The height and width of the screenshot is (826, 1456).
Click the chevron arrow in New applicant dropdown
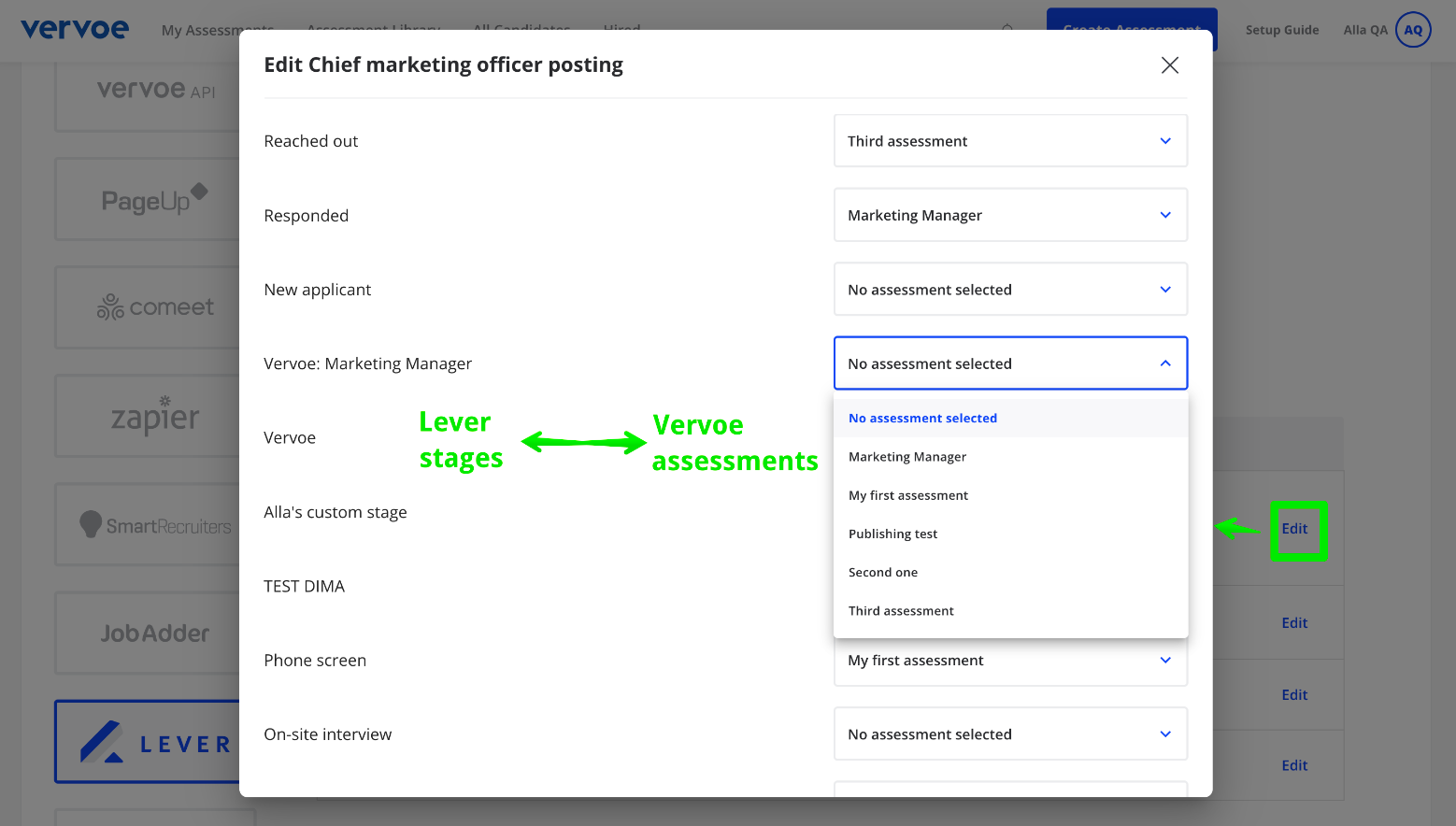1165,290
